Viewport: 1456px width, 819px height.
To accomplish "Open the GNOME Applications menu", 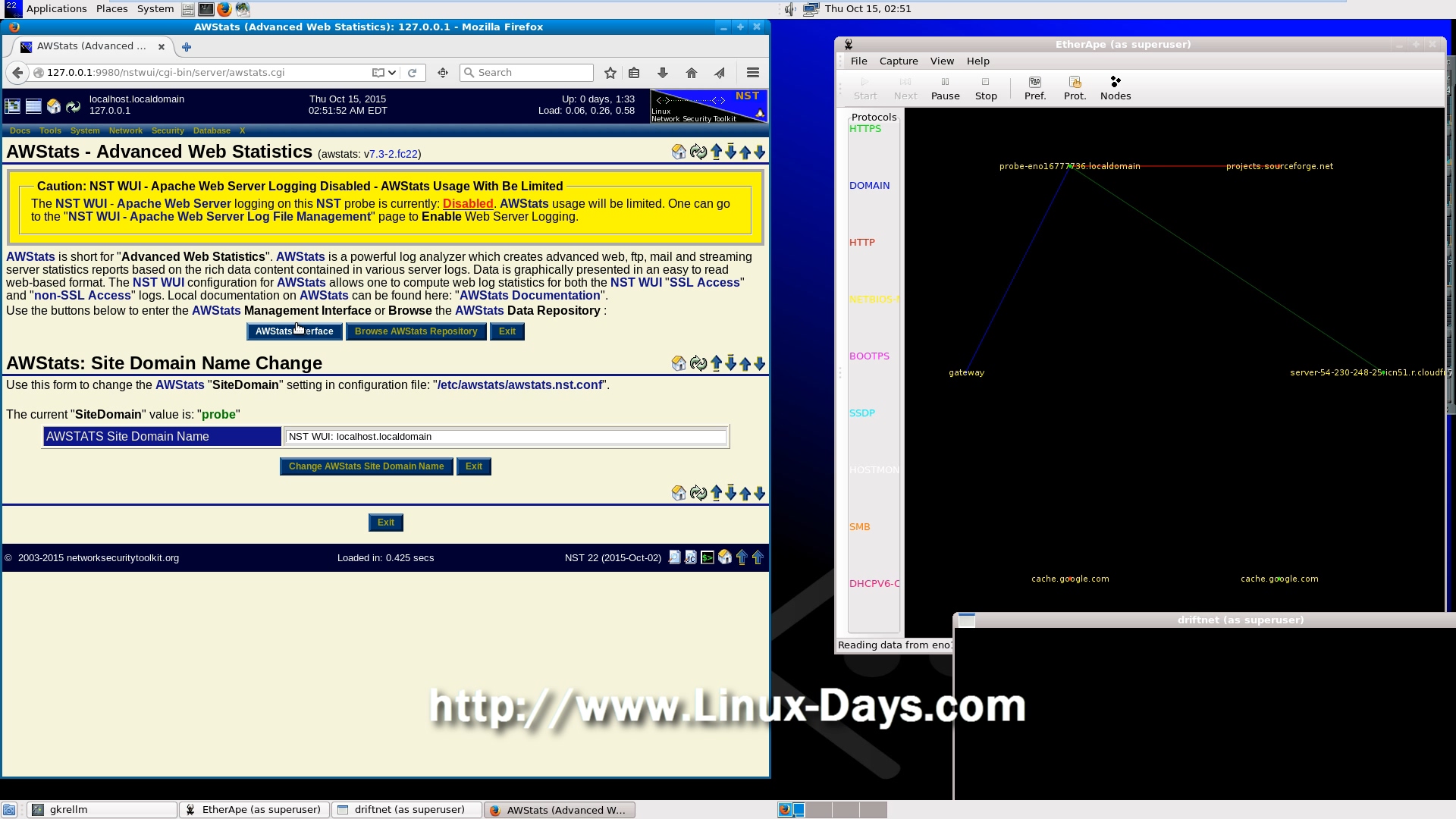I will 57,9.
